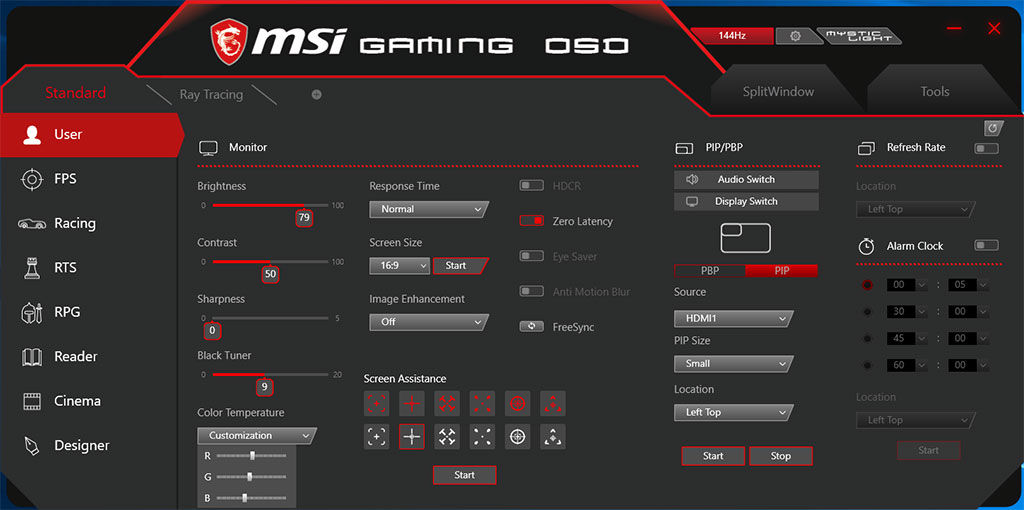Click the Brightness slider track
The height and width of the screenshot is (510, 1024).
click(x=270, y=205)
